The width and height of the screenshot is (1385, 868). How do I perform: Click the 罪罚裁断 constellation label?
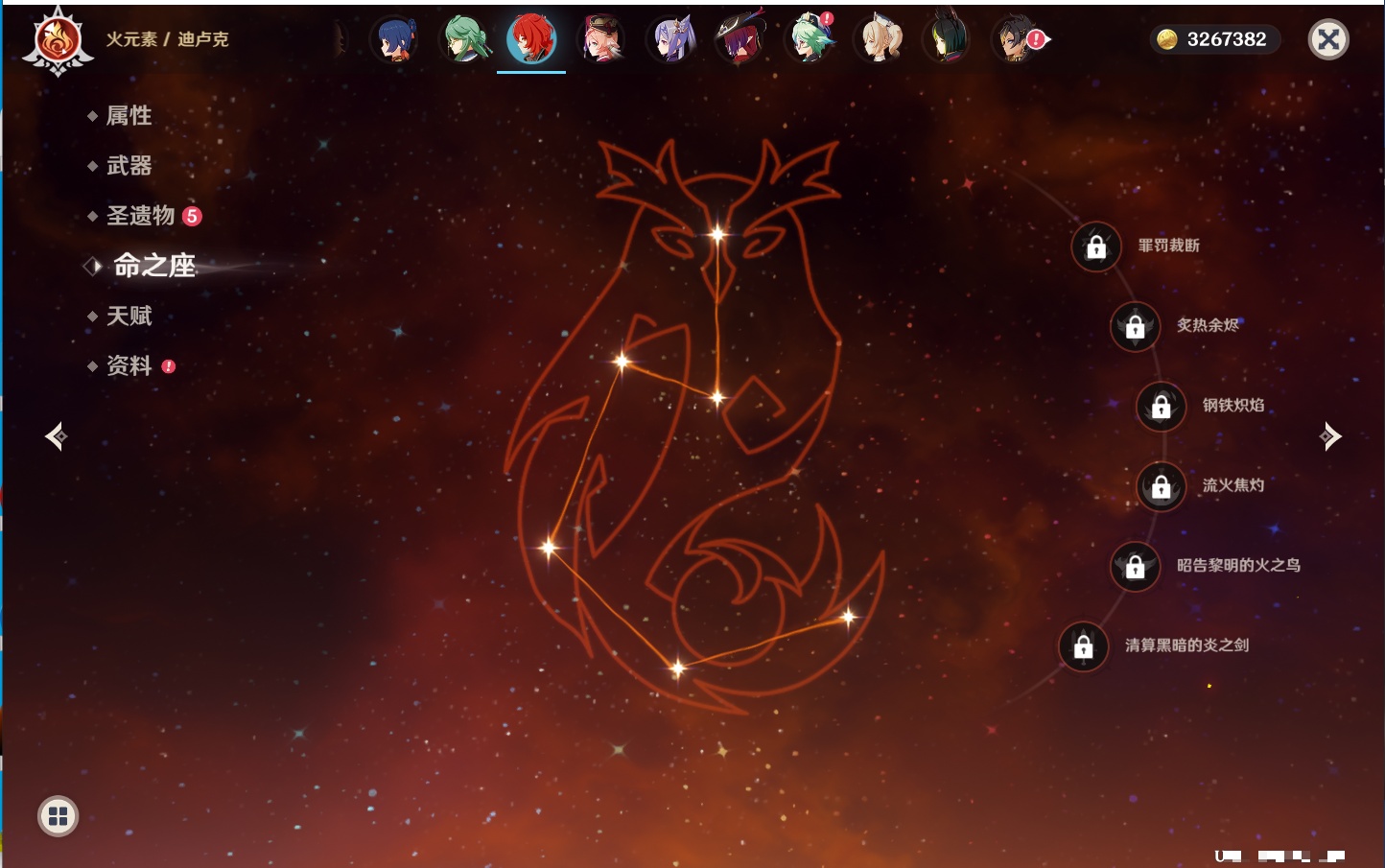(1168, 246)
